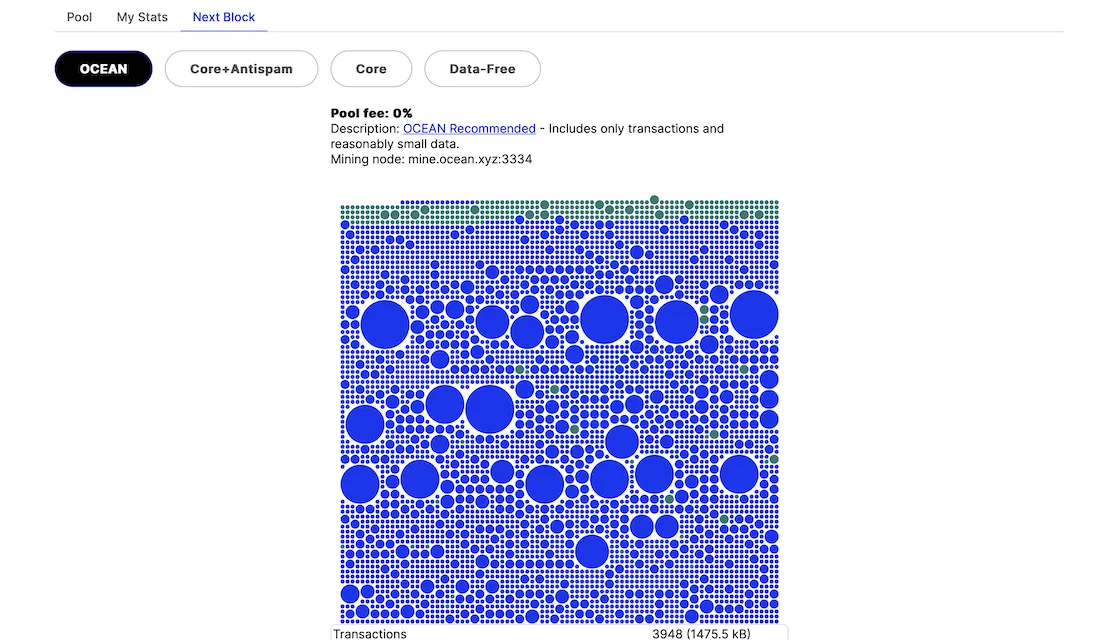Choose the OCEAN block template
1120x640 pixels.
point(104,69)
